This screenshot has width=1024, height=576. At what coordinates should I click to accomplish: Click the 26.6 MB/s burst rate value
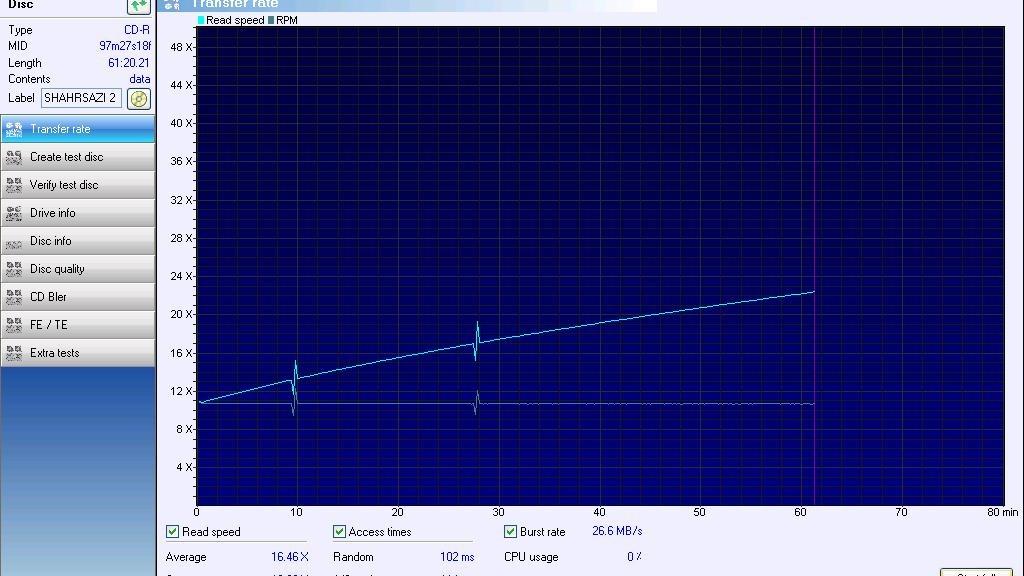pyautogui.click(x=617, y=531)
